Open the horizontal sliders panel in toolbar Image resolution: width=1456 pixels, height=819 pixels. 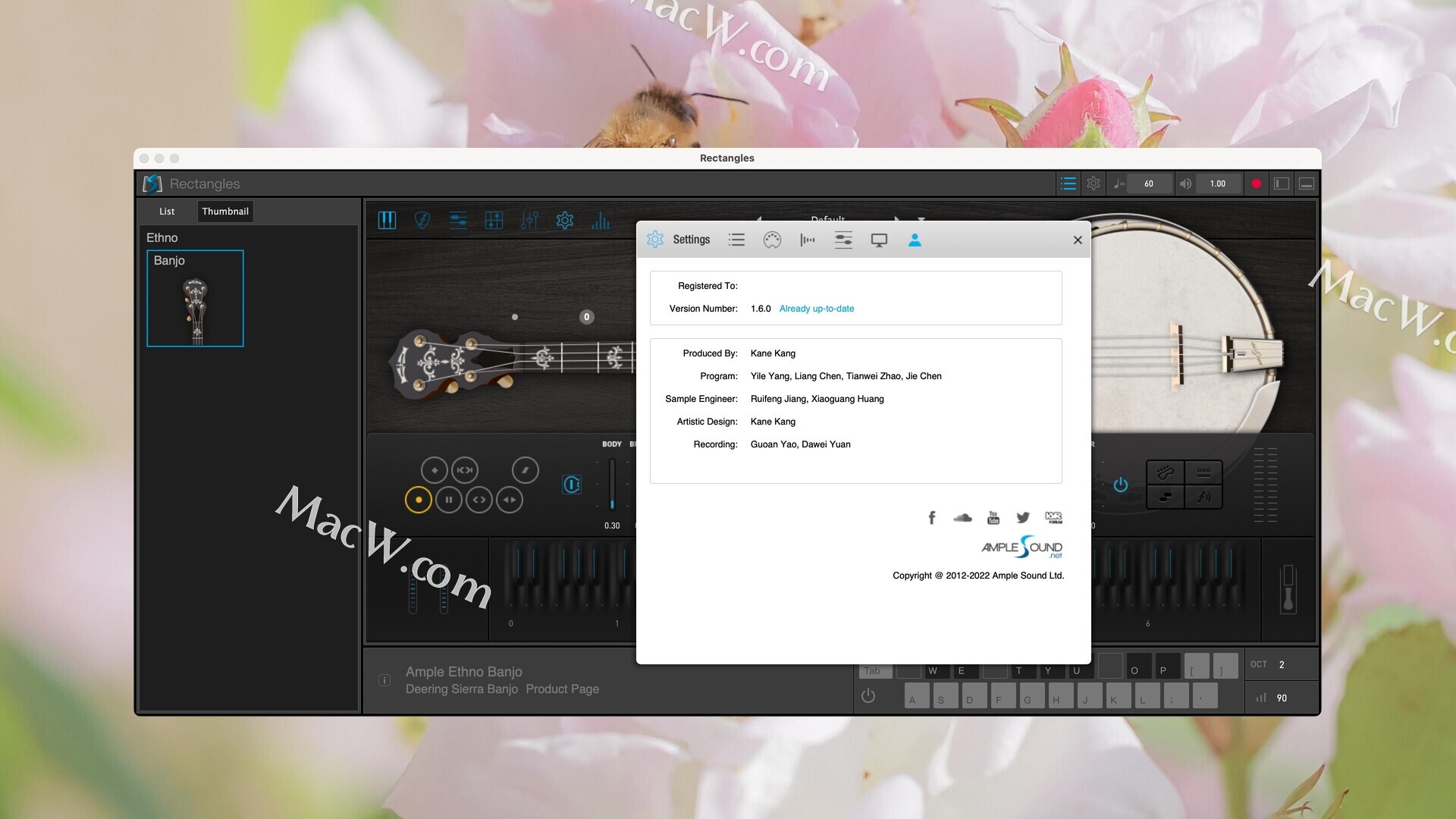458,221
